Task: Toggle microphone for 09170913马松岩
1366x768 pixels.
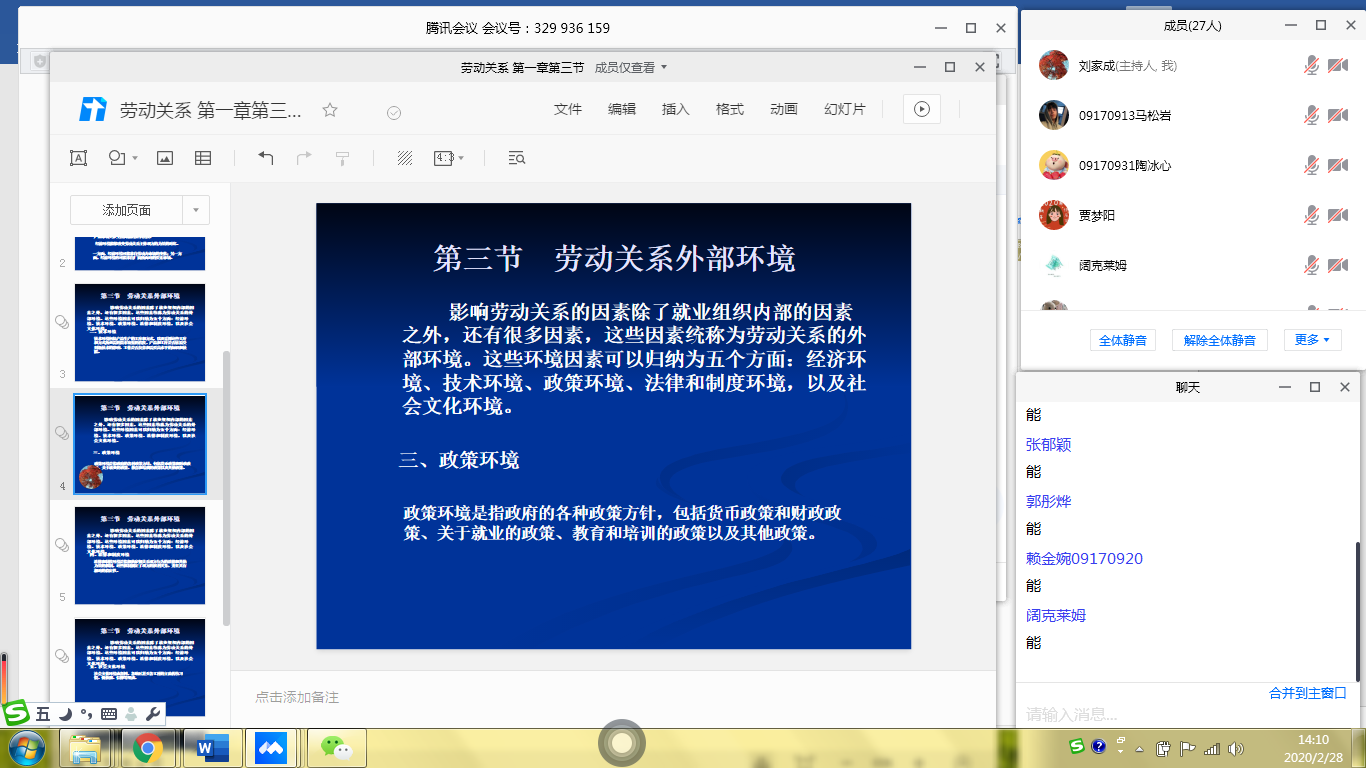Action: 1311,115
